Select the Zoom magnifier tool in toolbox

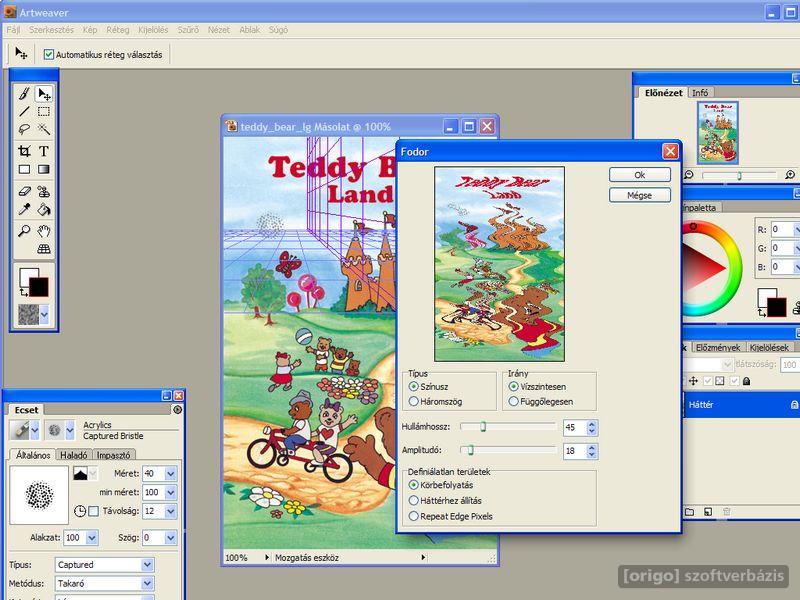pos(24,231)
